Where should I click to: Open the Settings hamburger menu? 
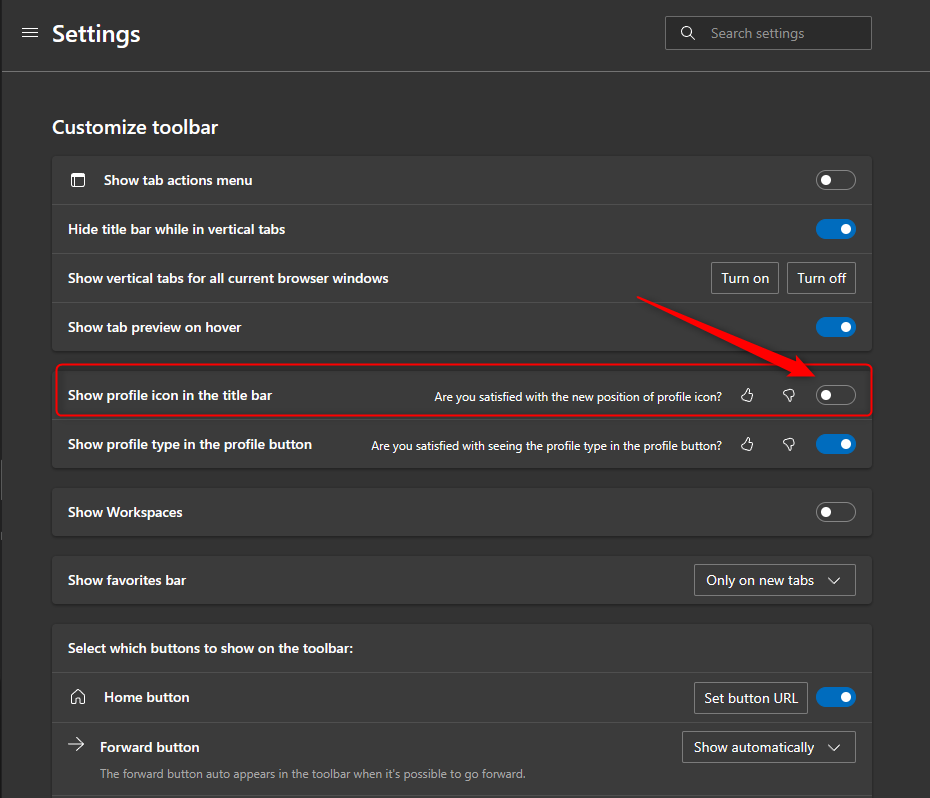[x=29, y=32]
